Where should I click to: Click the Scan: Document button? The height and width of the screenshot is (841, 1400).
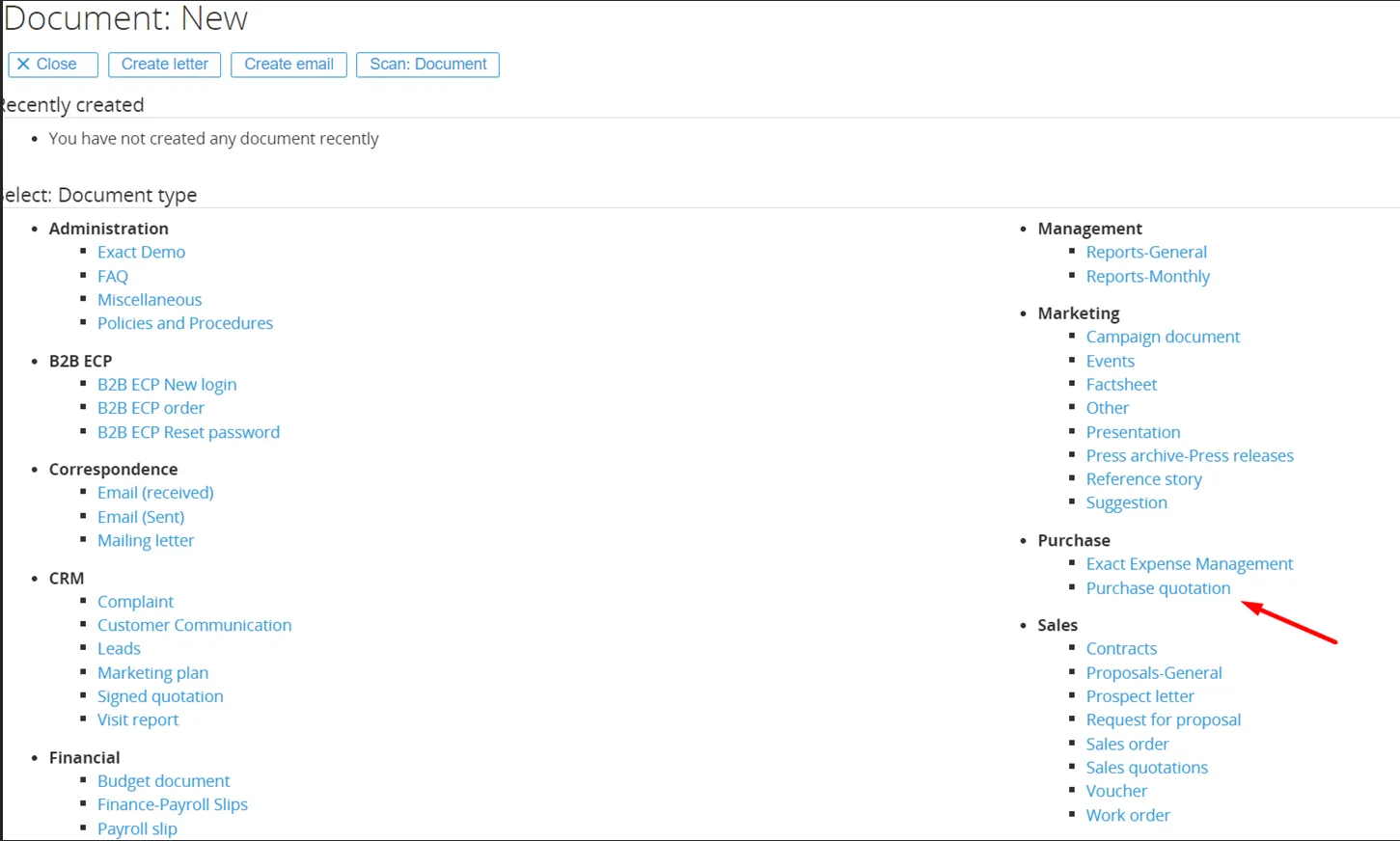tap(427, 65)
